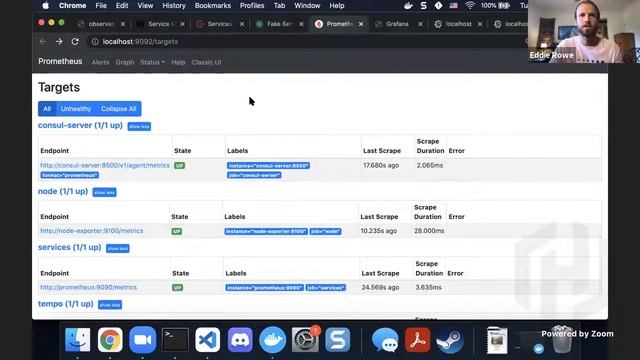The height and width of the screenshot is (360, 640).
Task: Switch to Classic UI
Action: pyautogui.click(x=206, y=62)
